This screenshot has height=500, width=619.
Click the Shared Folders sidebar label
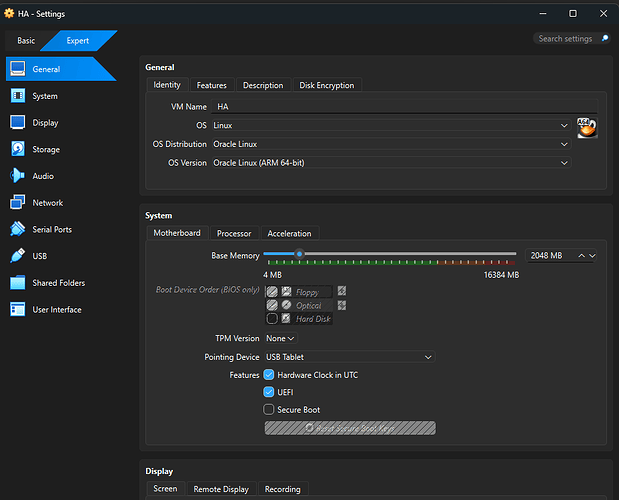59,283
